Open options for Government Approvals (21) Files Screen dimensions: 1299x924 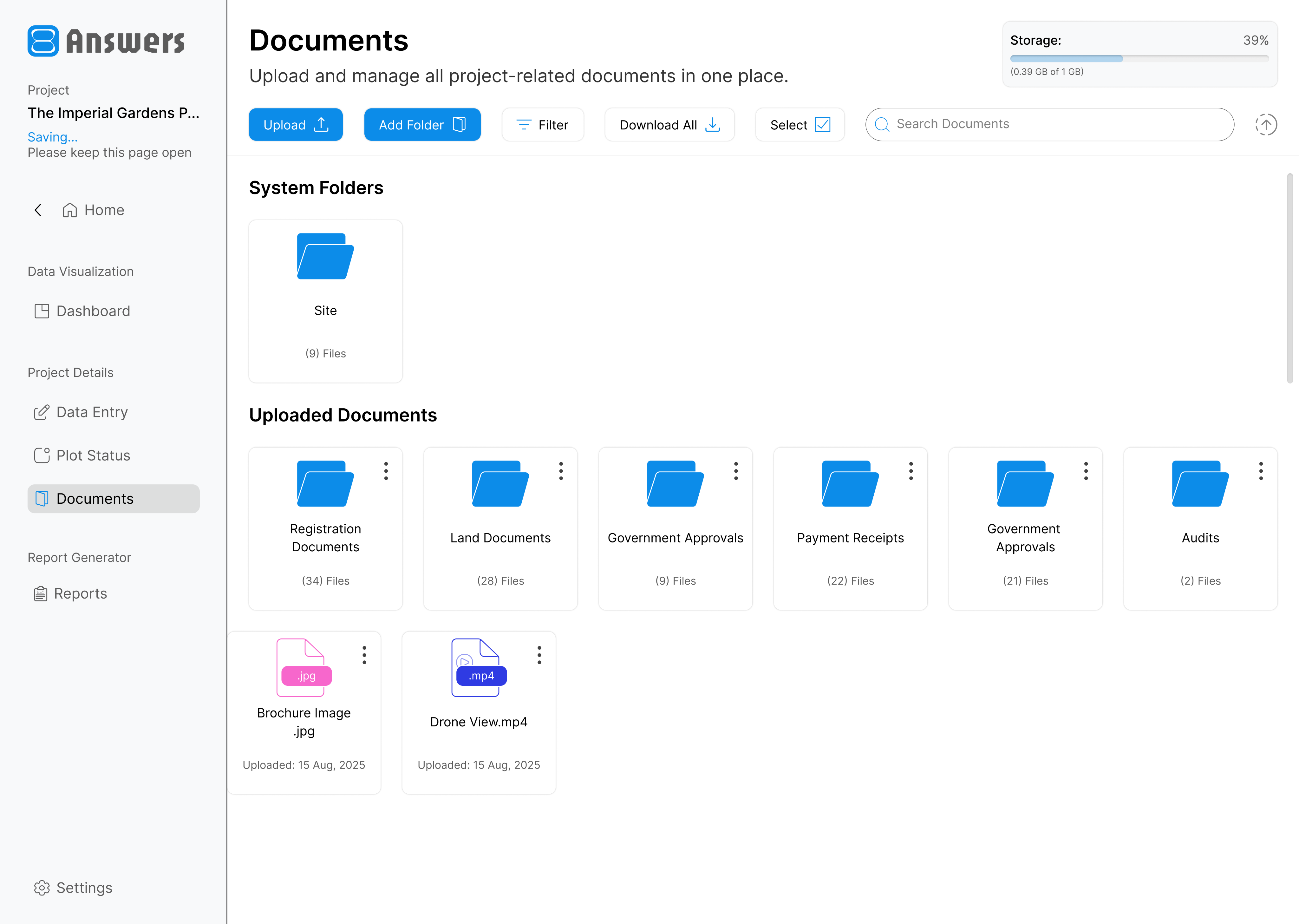(x=1086, y=471)
